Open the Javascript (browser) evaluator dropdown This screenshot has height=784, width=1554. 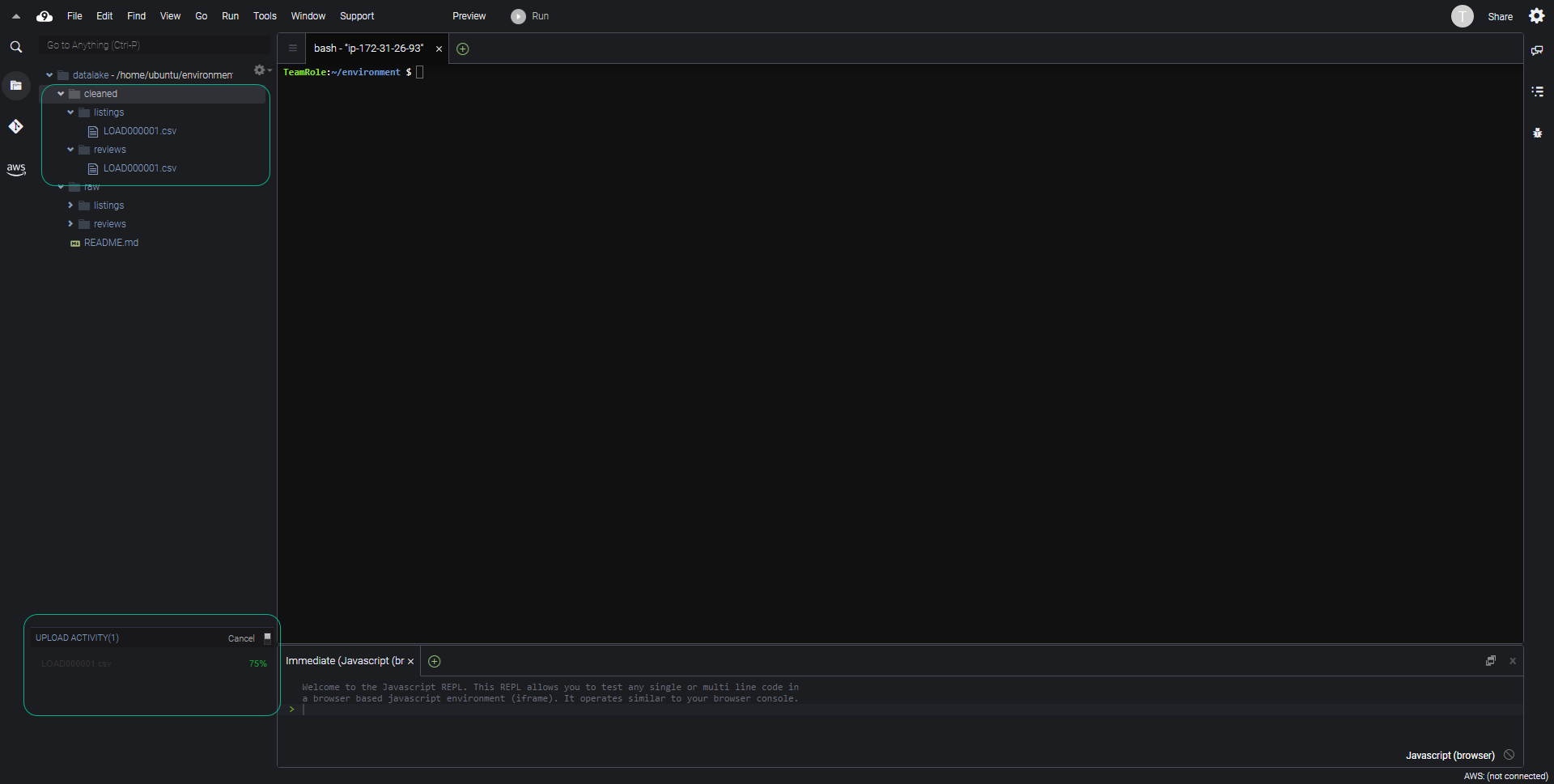pyautogui.click(x=1450, y=756)
